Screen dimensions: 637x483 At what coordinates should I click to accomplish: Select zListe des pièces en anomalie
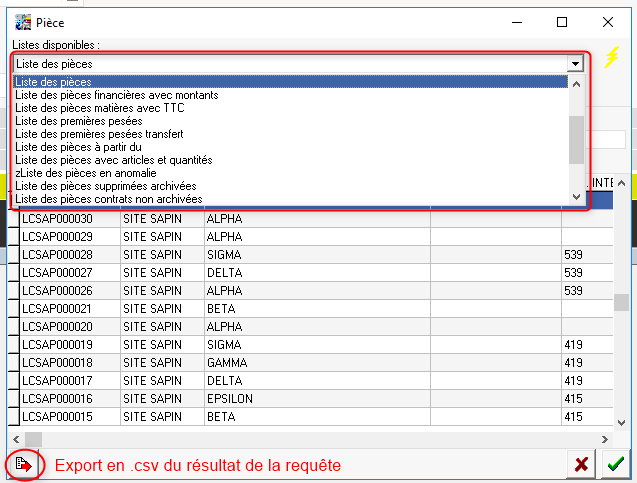[86, 173]
